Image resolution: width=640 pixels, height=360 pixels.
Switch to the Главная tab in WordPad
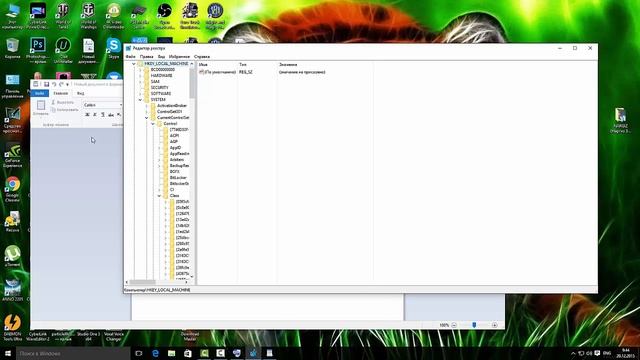(61, 93)
